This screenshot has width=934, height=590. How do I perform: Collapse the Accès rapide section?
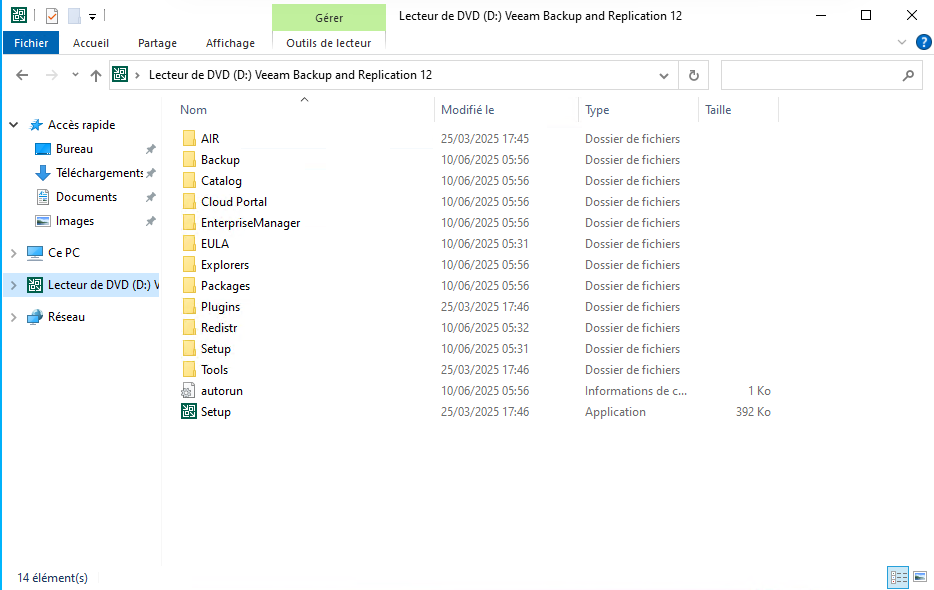[x=12, y=124]
